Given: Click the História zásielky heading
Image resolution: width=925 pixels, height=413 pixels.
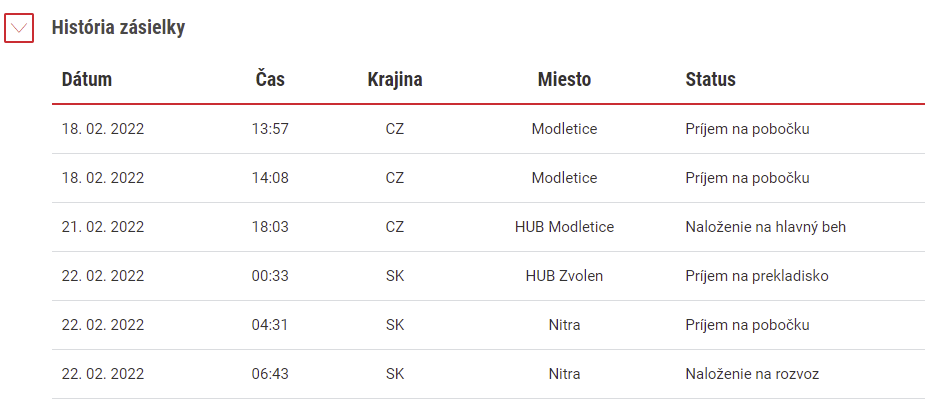Looking at the screenshot, I should pyautogui.click(x=118, y=27).
